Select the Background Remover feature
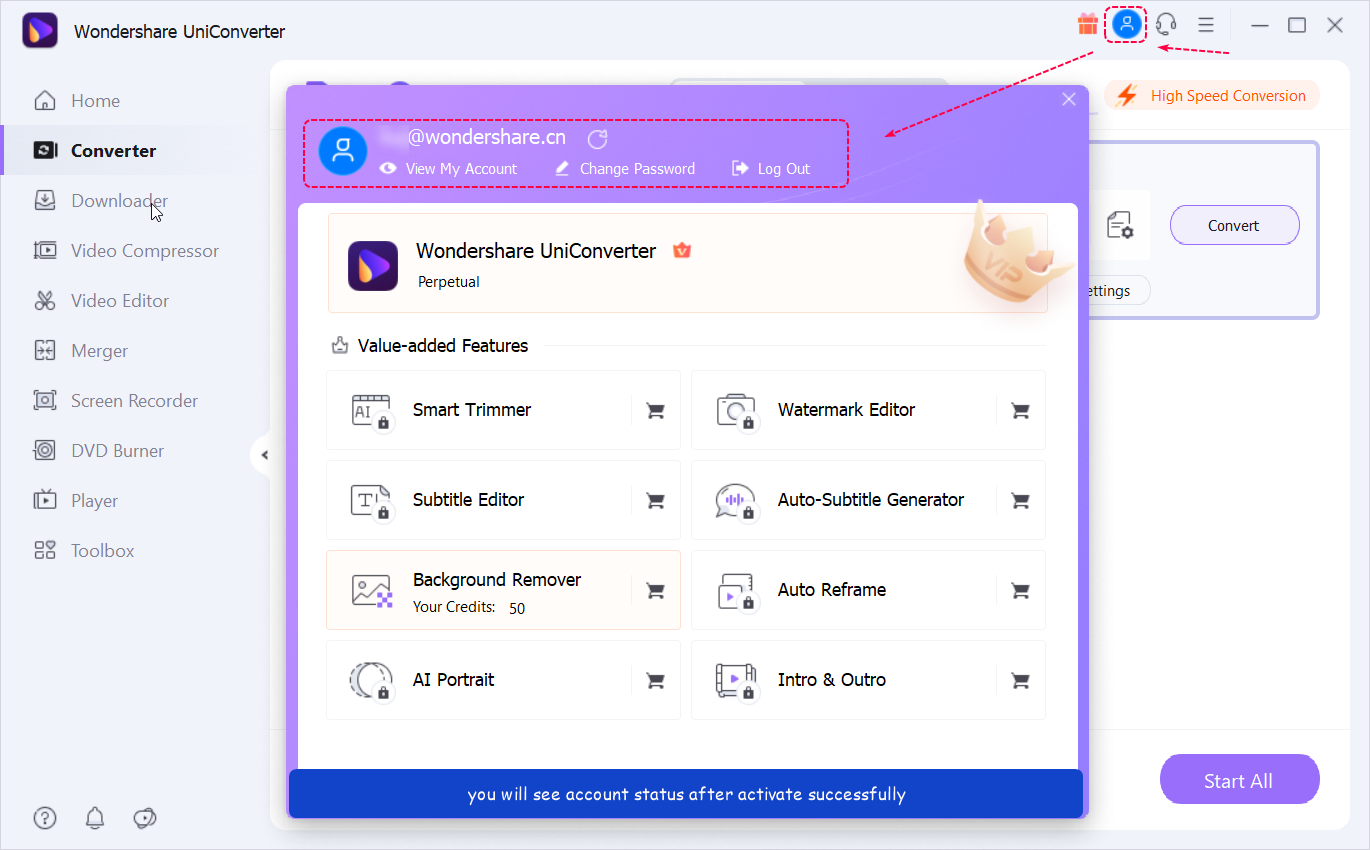The width and height of the screenshot is (1370, 850). point(503,590)
